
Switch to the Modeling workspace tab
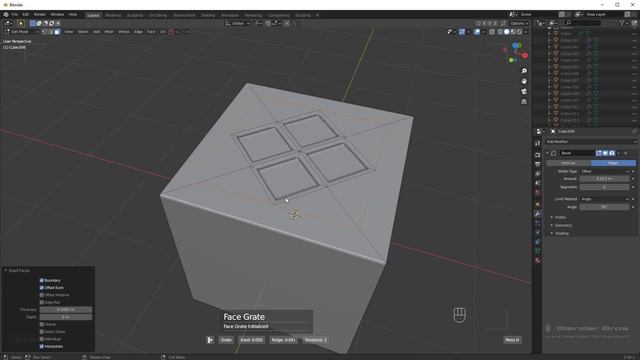pos(113,16)
